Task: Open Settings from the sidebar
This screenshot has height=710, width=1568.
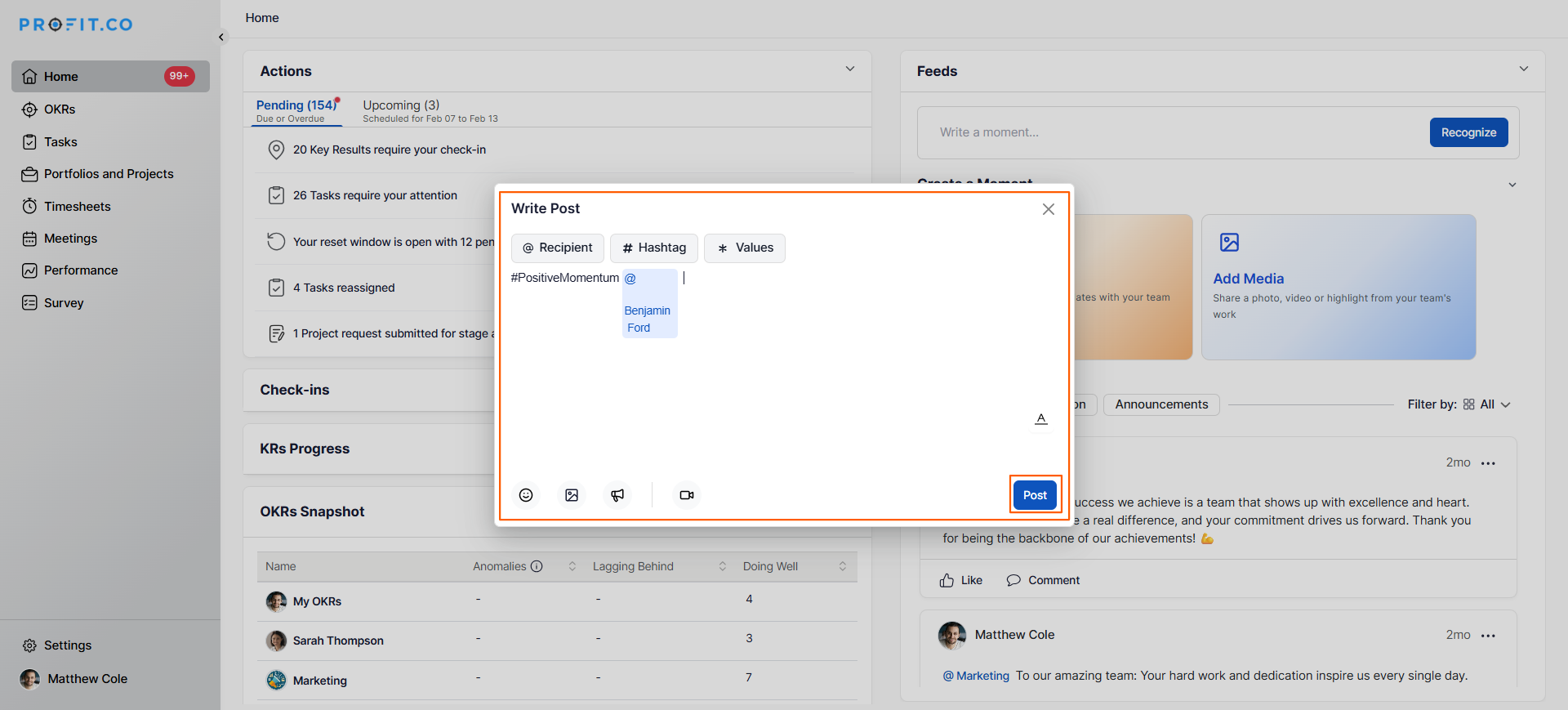Action: pos(67,645)
